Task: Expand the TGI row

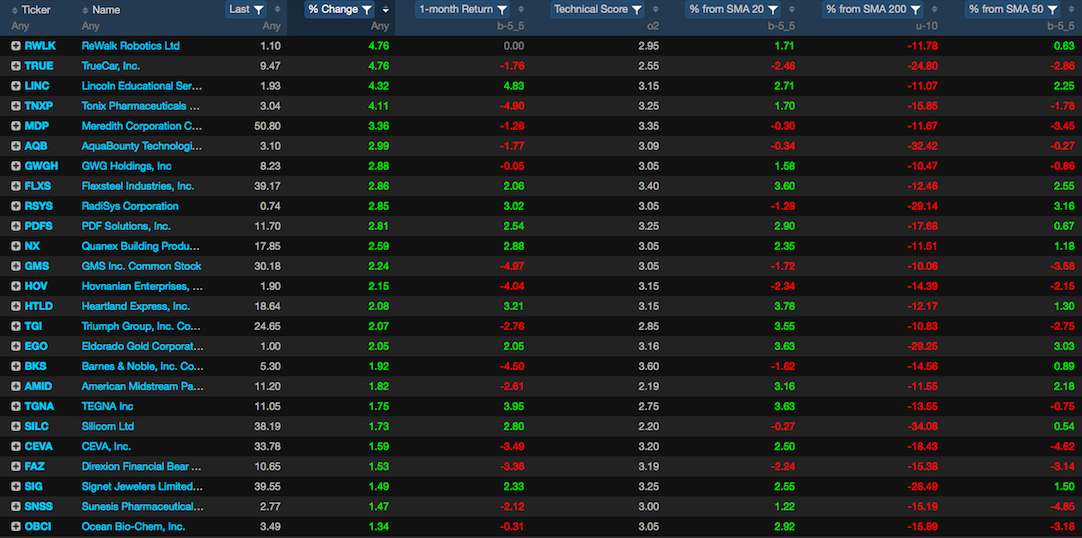Action: pyautogui.click(x=16, y=326)
